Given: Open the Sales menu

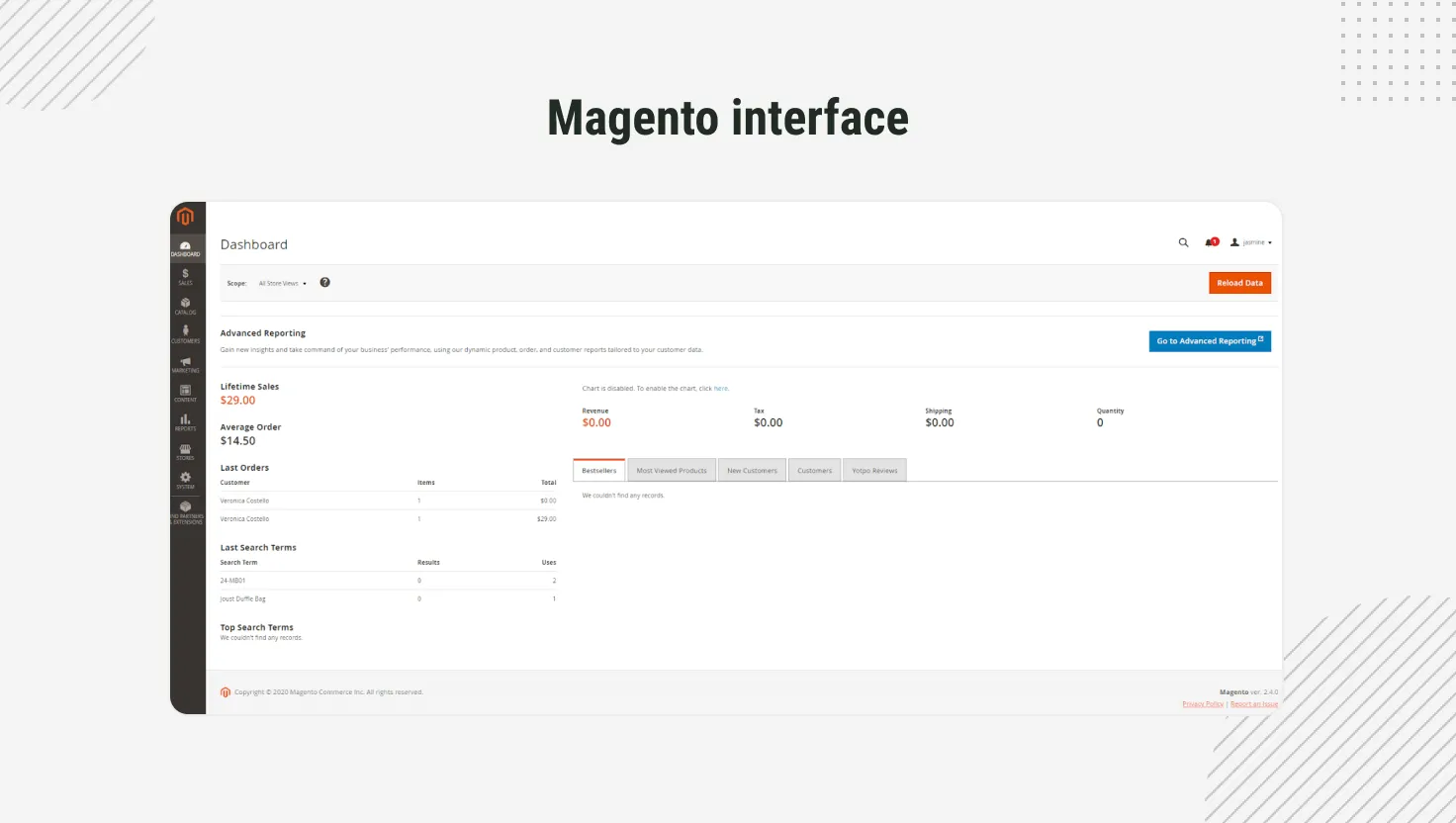Looking at the screenshot, I should [185, 276].
